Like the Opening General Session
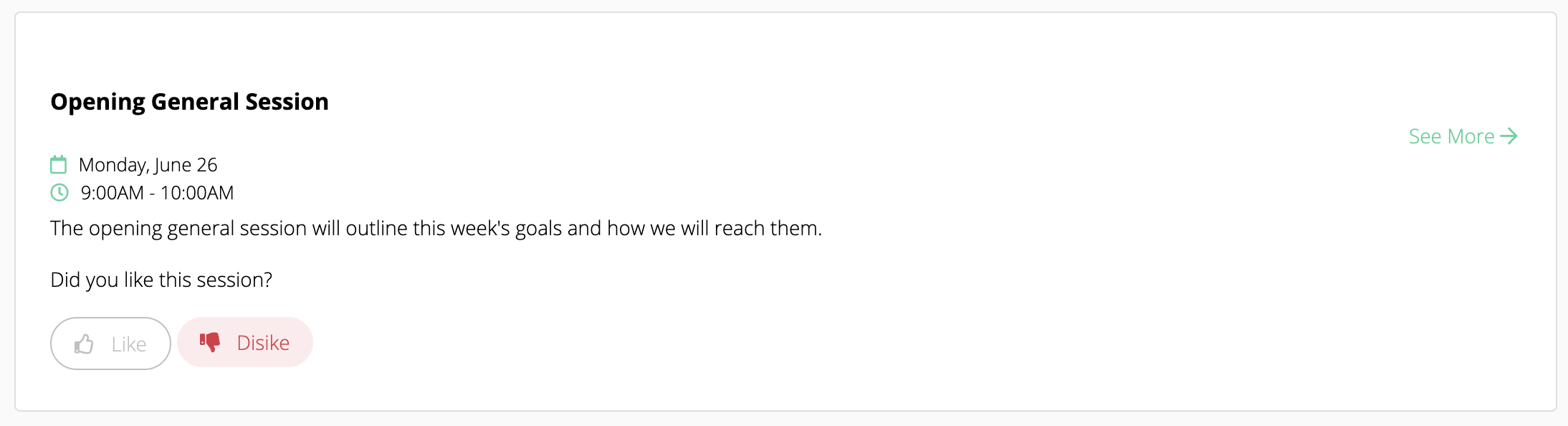 pyautogui.click(x=110, y=344)
